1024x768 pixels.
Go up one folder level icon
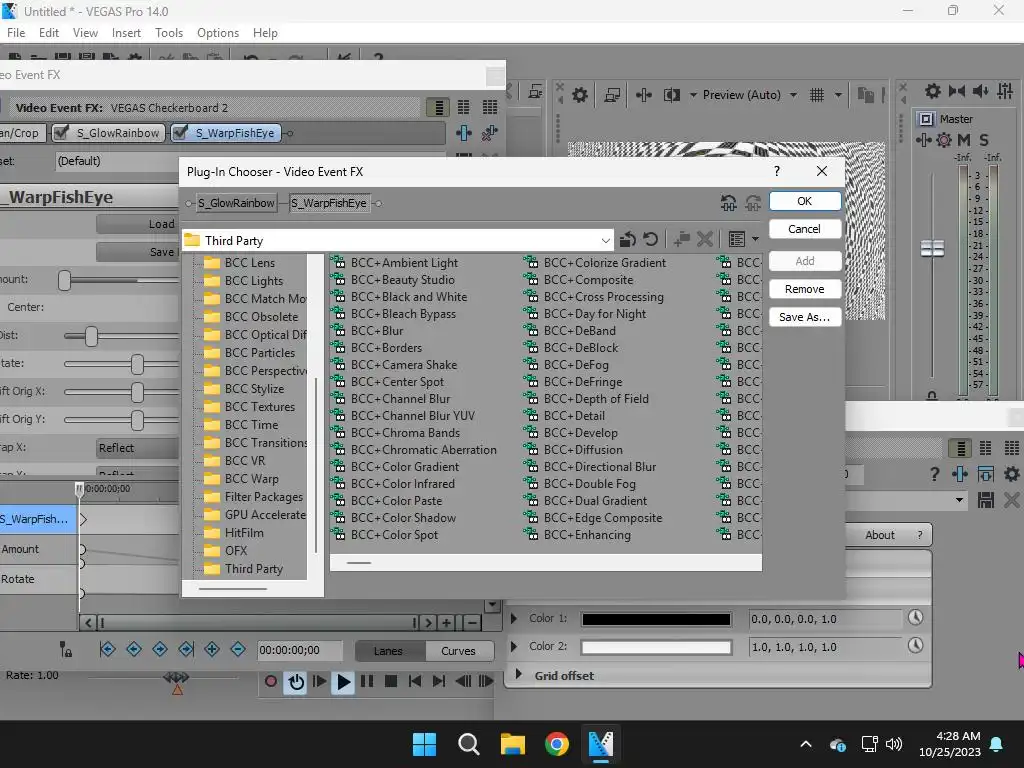(x=628, y=240)
